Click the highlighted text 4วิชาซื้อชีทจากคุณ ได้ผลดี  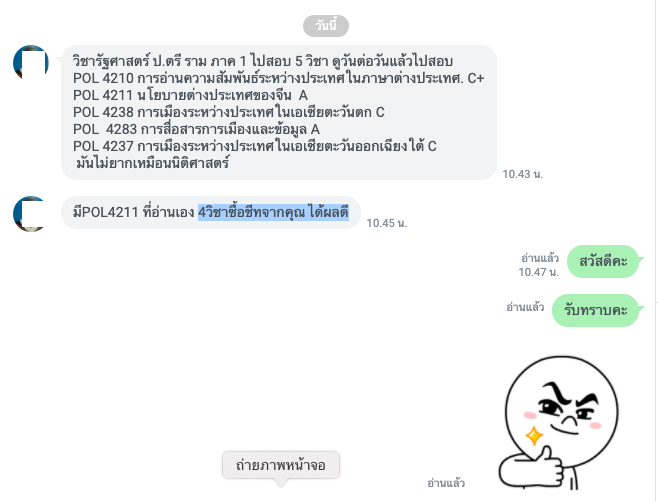[274, 212]
